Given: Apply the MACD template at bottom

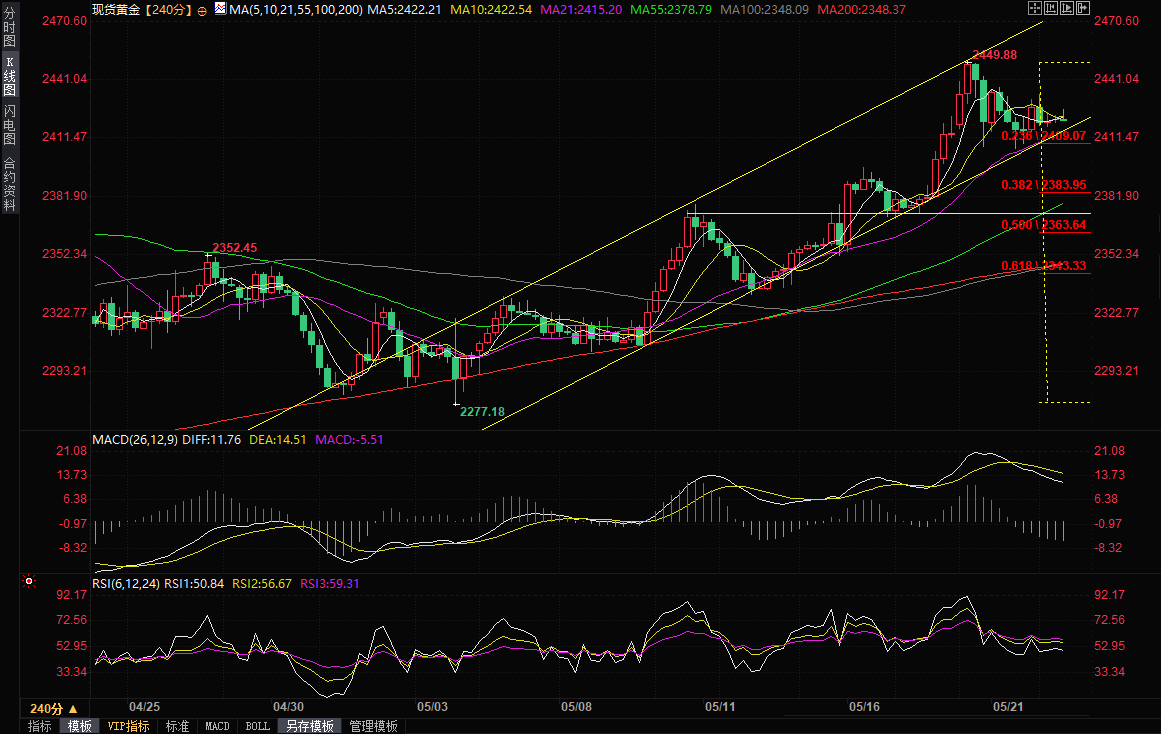Looking at the screenshot, I should [217, 726].
